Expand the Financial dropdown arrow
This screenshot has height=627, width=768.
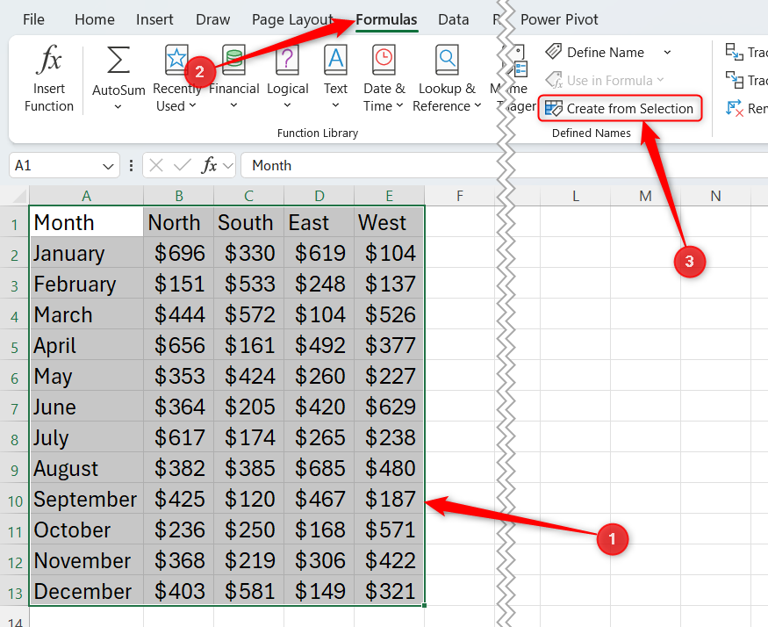coord(234,105)
